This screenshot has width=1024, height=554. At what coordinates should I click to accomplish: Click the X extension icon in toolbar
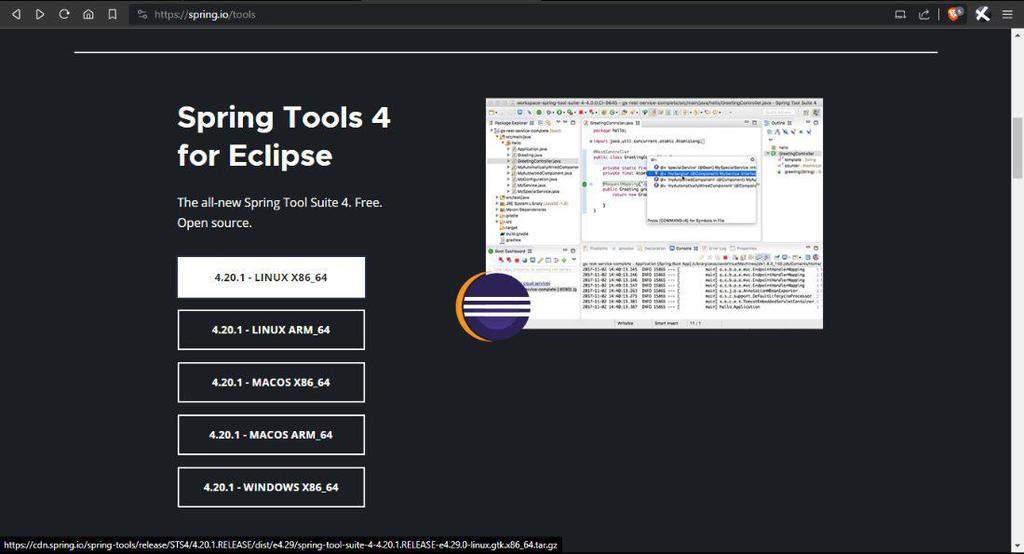coord(982,14)
